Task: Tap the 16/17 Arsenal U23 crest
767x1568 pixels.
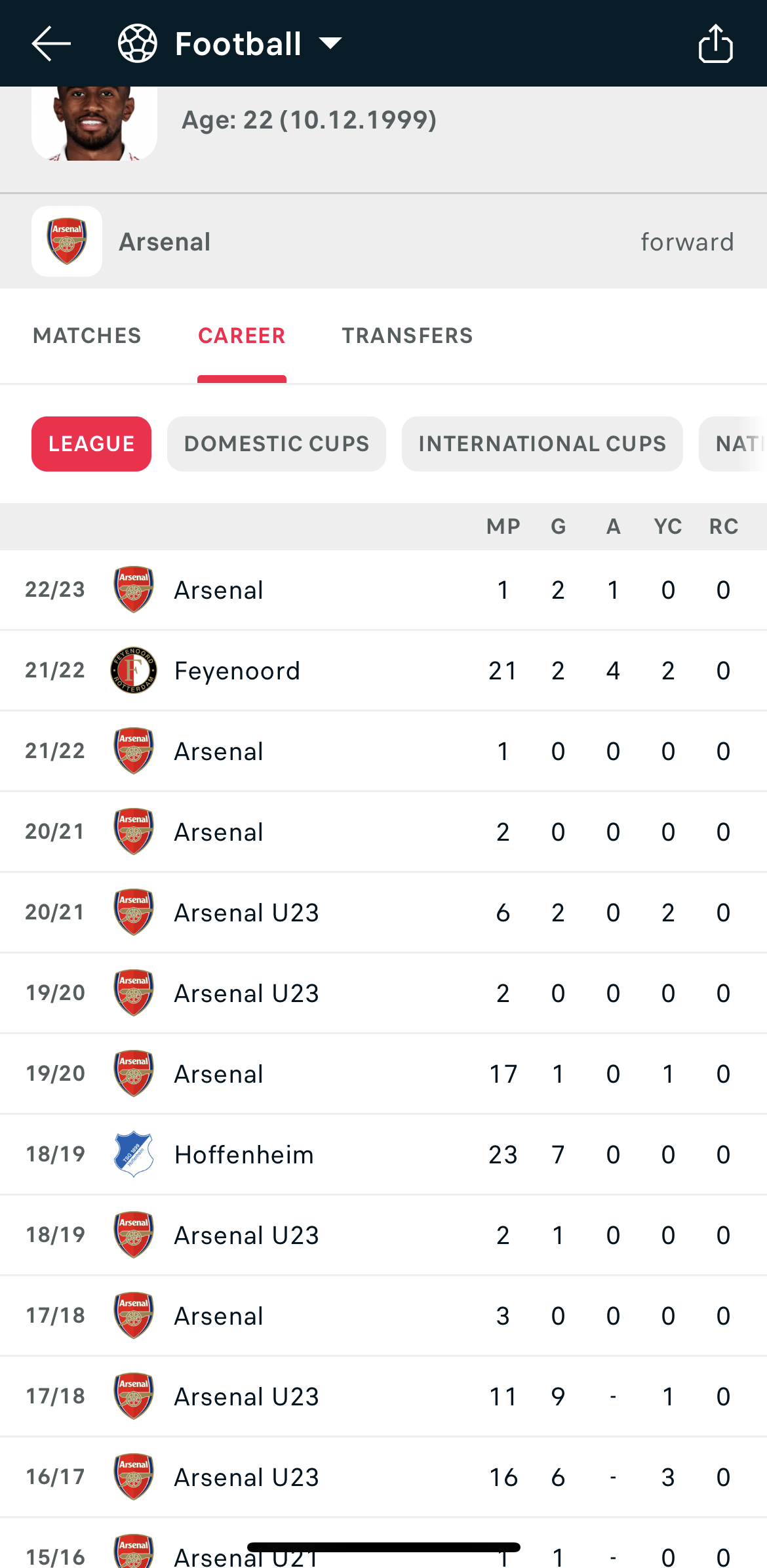Action: [134, 1477]
